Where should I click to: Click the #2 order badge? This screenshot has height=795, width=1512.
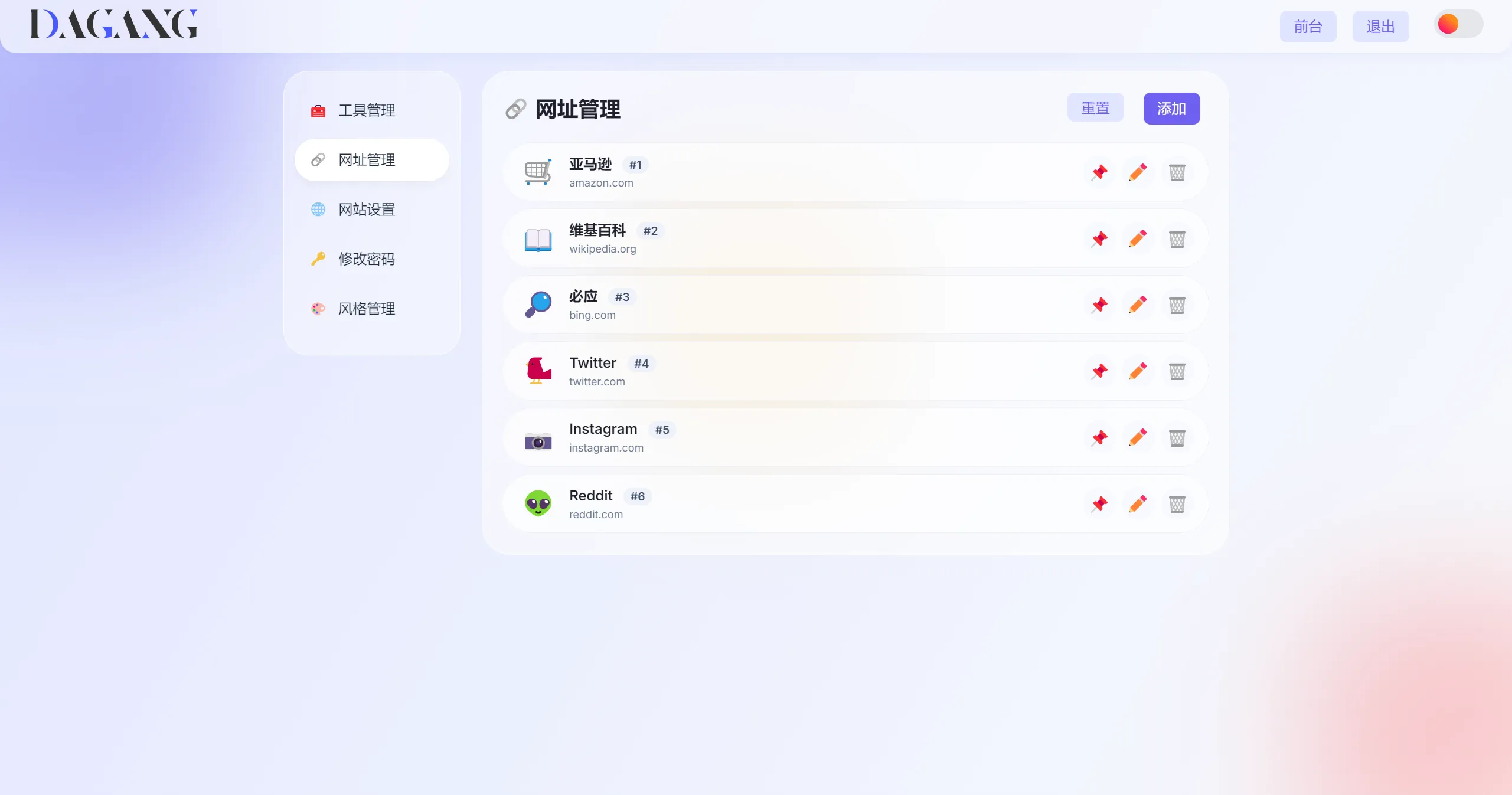(651, 231)
